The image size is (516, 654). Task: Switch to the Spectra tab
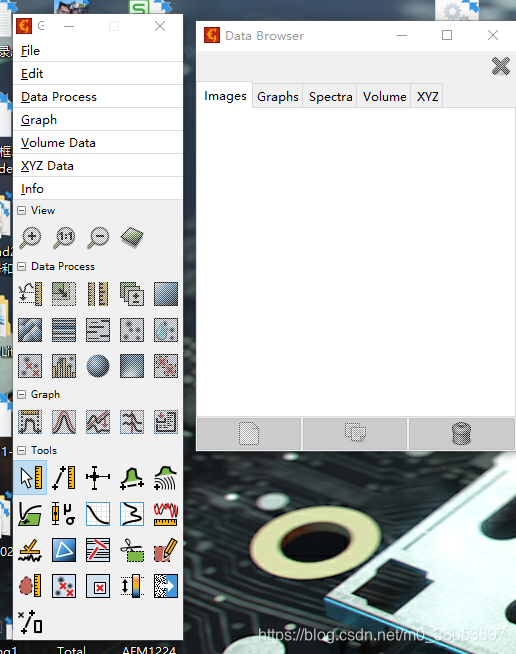[x=330, y=97]
